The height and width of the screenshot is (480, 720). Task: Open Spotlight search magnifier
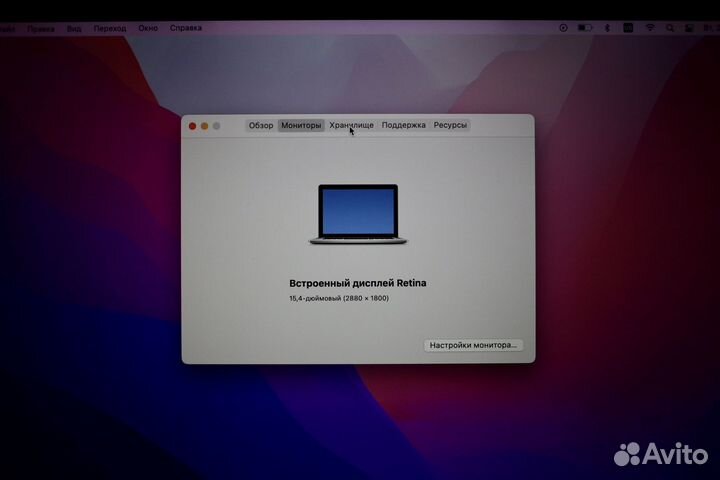(x=670, y=28)
